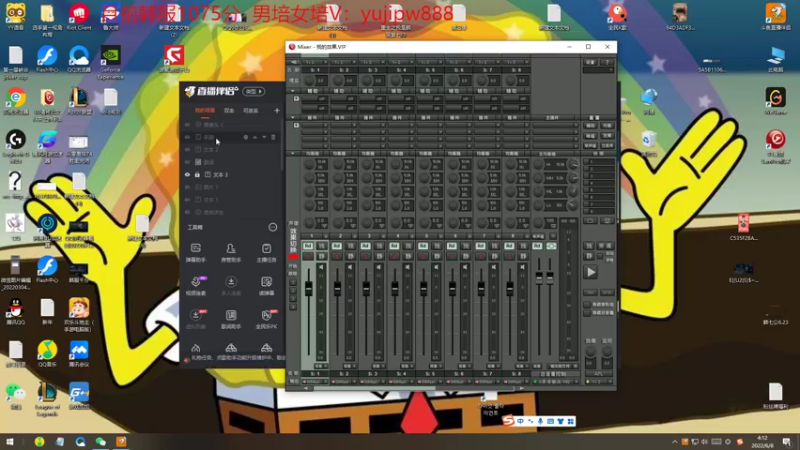Image resolution: width=800 pixels, height=450 pixels.
Task: Open League of Legends desktop icon
Action: click(47, 399)
